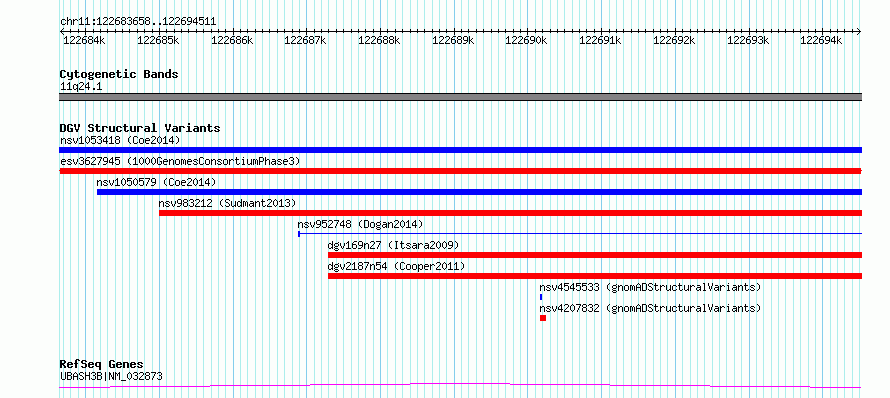Open the dgv2187n54 (Cooper2011) label
Image resolution: width=890 pixels, height=398 pixels.
tap(396, 266)
